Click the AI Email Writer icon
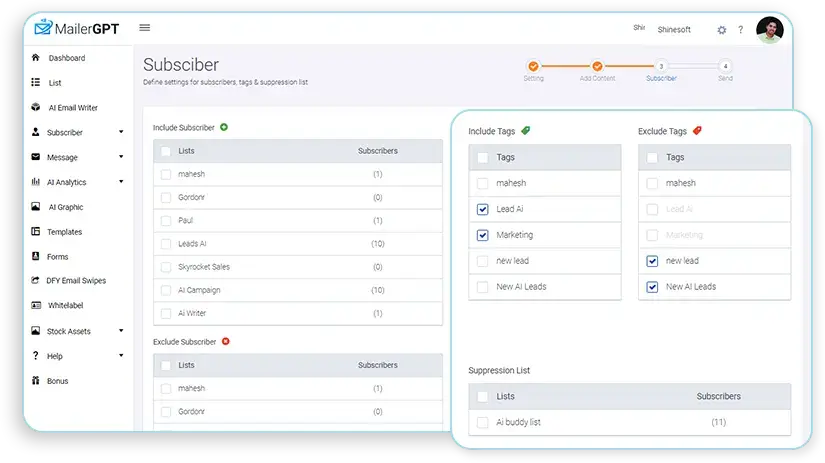Viewport: 825px width, 463px height. (x=35, y=107)
